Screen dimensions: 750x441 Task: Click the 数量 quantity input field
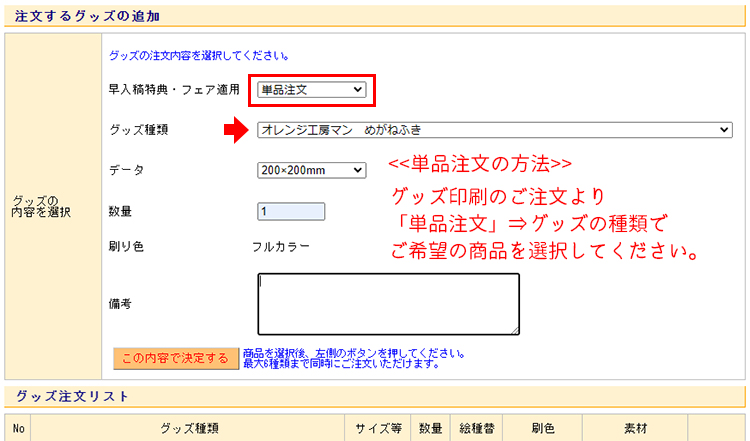click(291, 212)
